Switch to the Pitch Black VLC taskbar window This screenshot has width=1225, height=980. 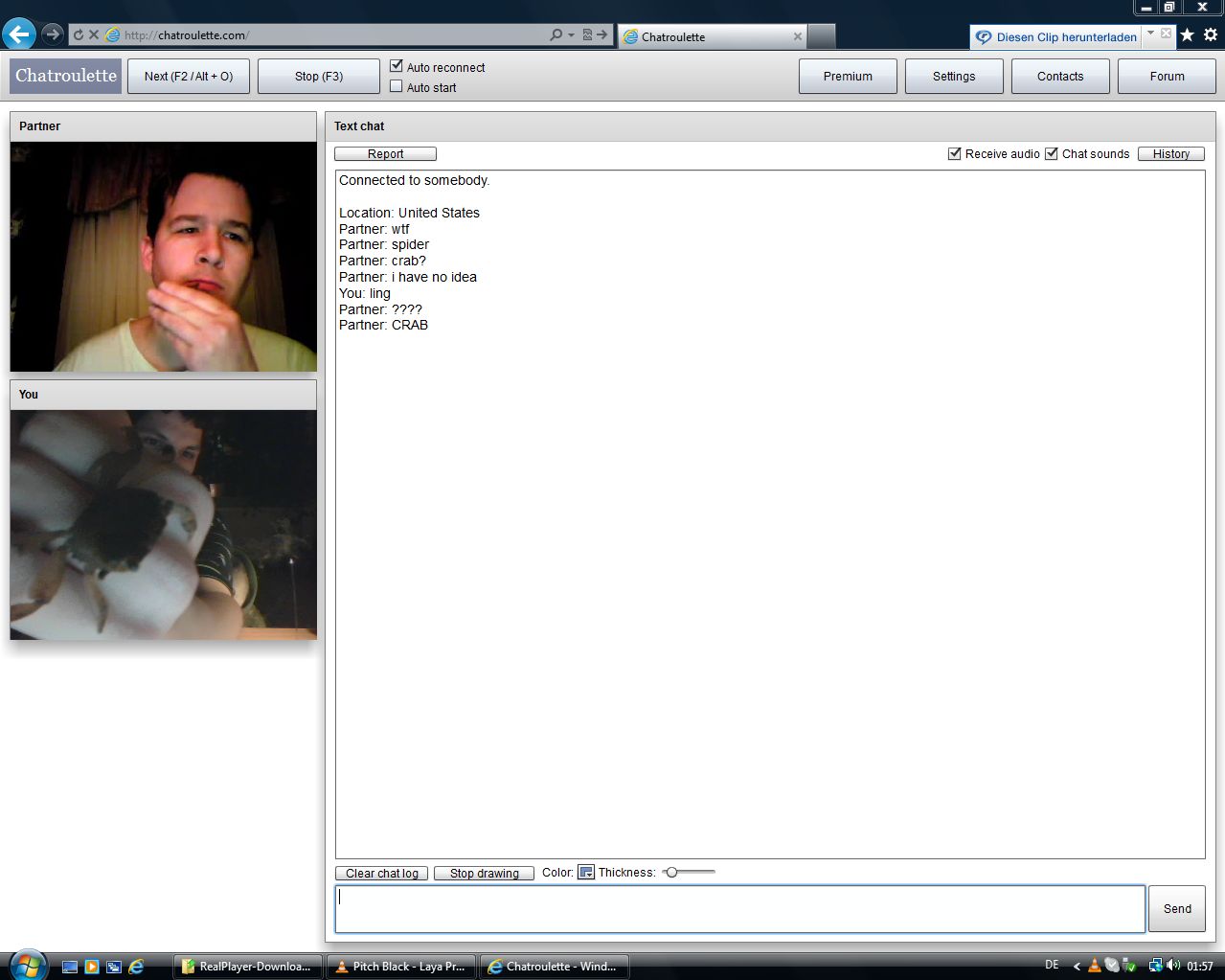(401, 966)
